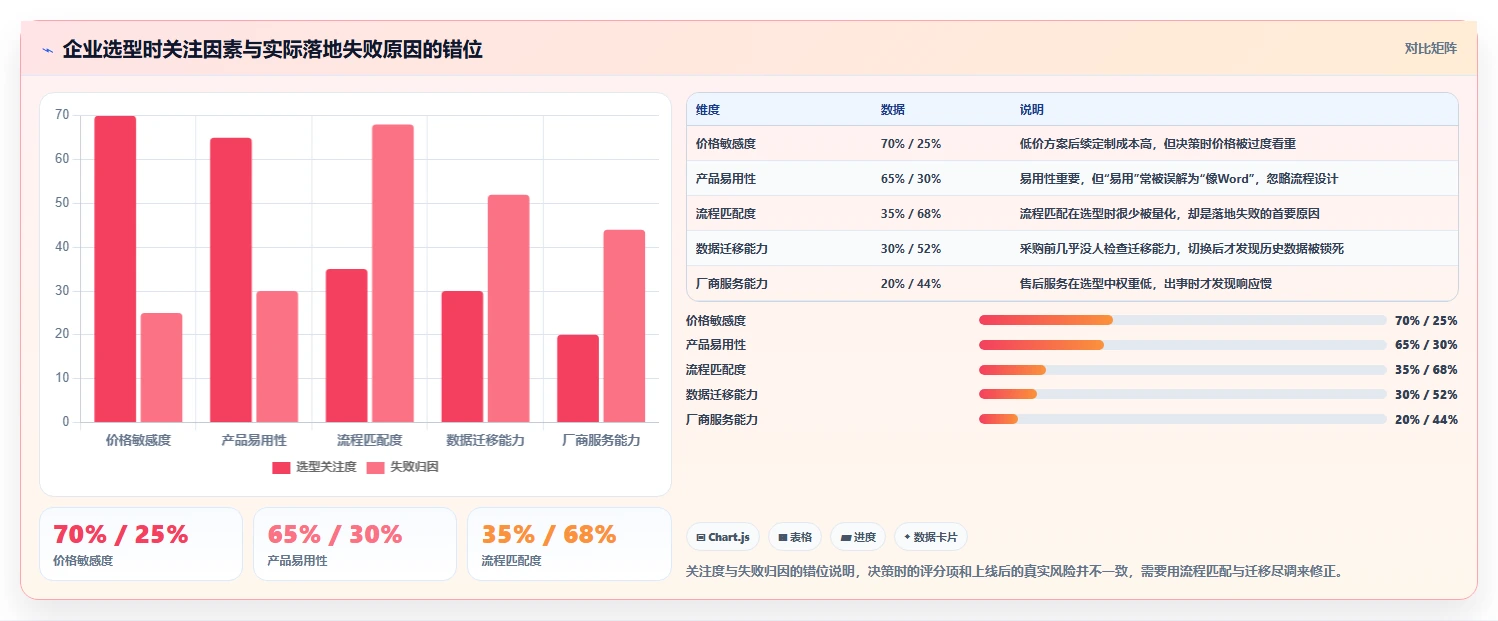Viewport: 1498px width, 621px height.
Task: Click 价格敏感度 on the chart x-axis
Action: click(x=138, y=440)
